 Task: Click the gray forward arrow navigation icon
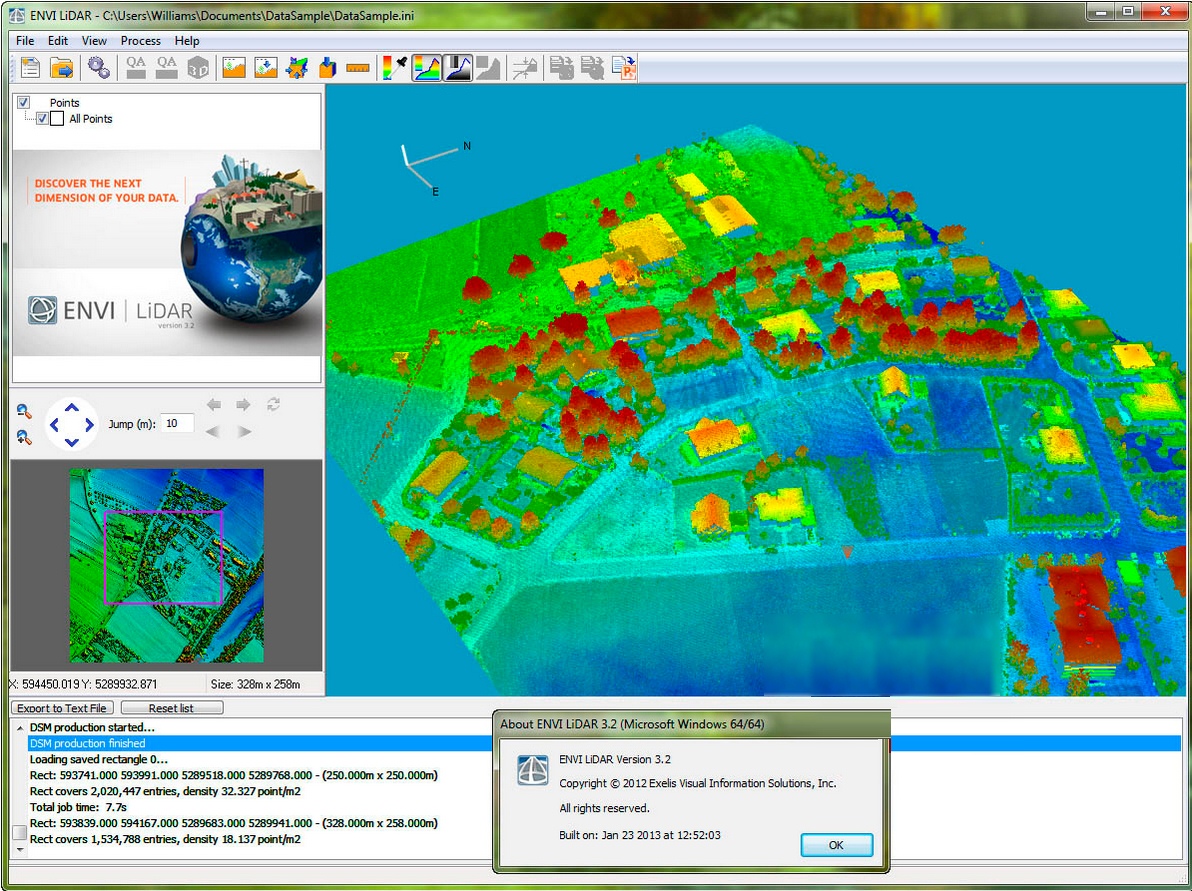coord(243,404)
